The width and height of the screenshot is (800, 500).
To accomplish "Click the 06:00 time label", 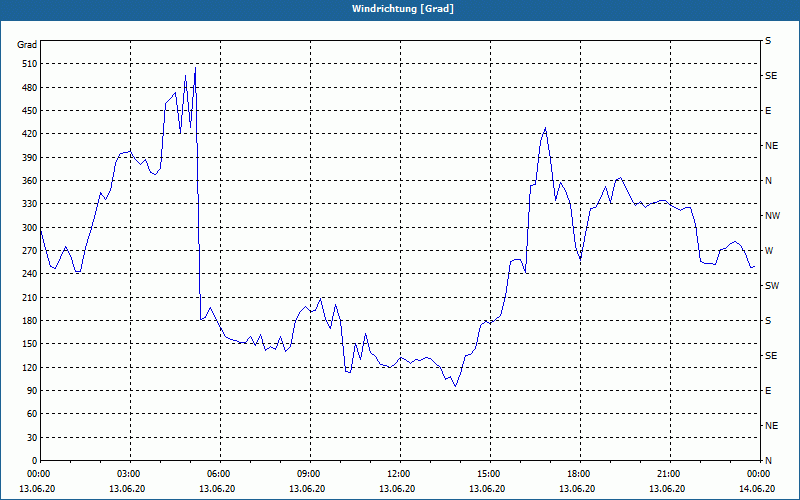I will (220, 474).
